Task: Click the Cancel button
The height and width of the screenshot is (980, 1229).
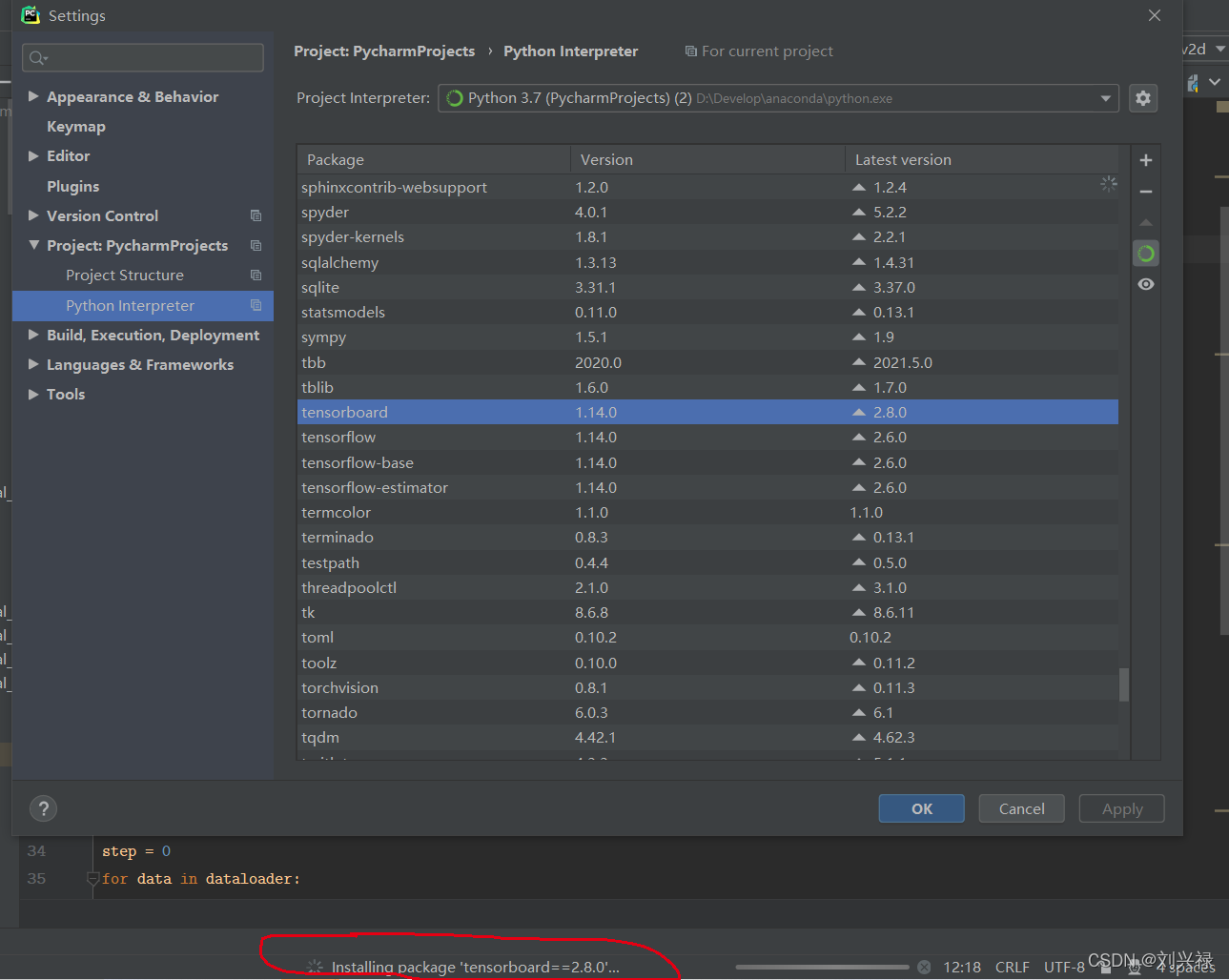Action: (1022, 808)
